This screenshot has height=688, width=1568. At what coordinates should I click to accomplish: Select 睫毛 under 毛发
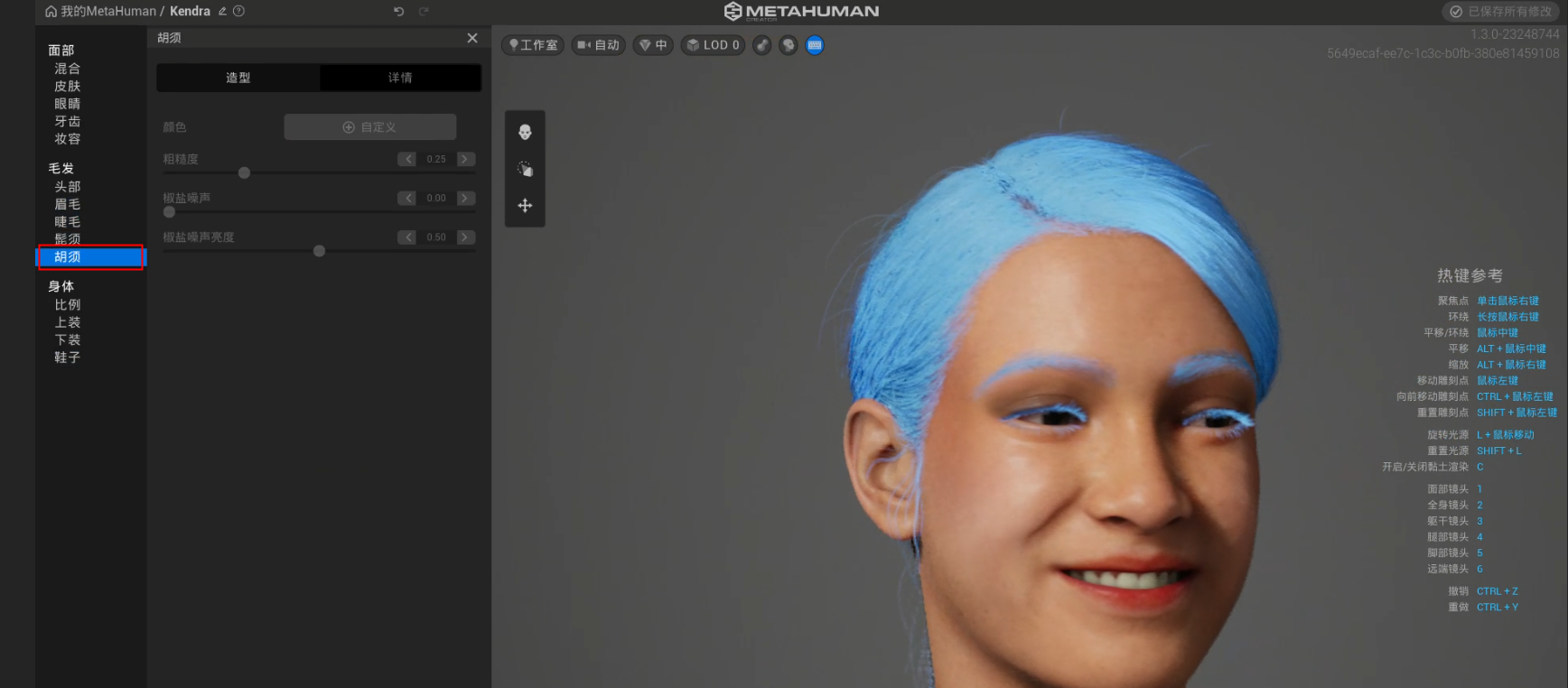(68, 221)
